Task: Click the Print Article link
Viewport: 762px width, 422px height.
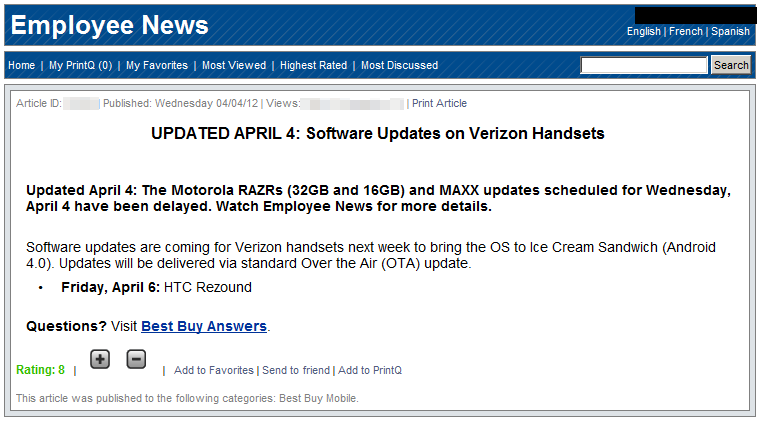Action: pyautogui.click(x=439, y=104)
